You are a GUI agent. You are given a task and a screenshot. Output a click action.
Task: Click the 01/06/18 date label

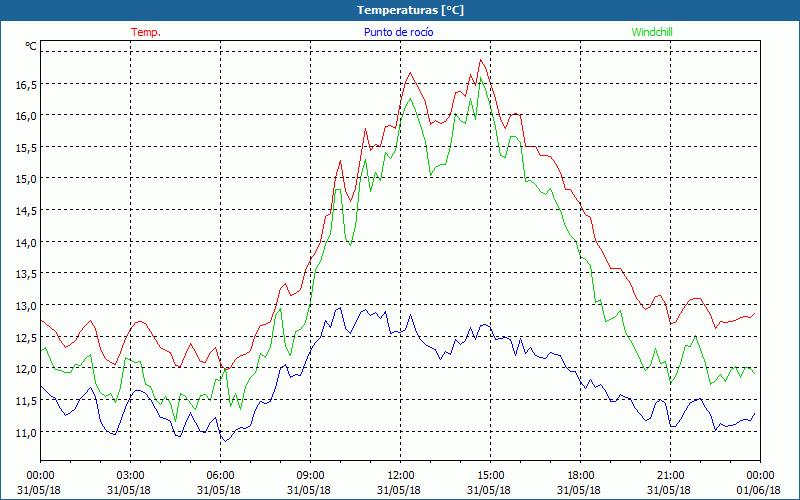[759, 490]
